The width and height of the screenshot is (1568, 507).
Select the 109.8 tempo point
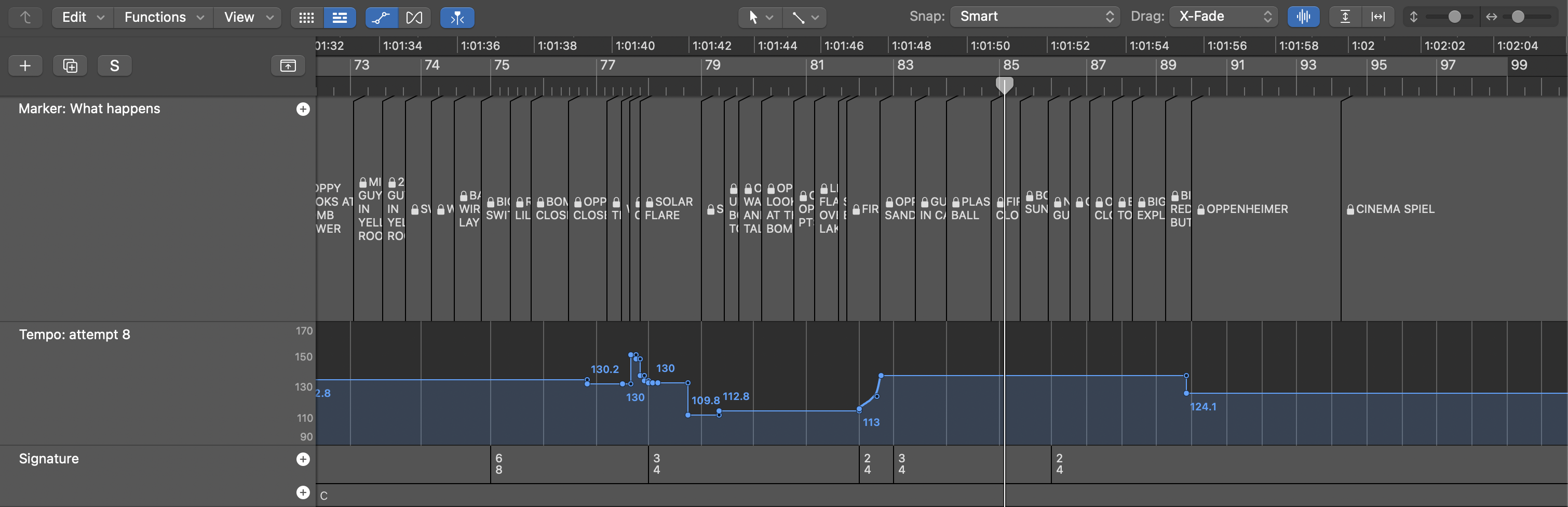(x=688, y=416)
